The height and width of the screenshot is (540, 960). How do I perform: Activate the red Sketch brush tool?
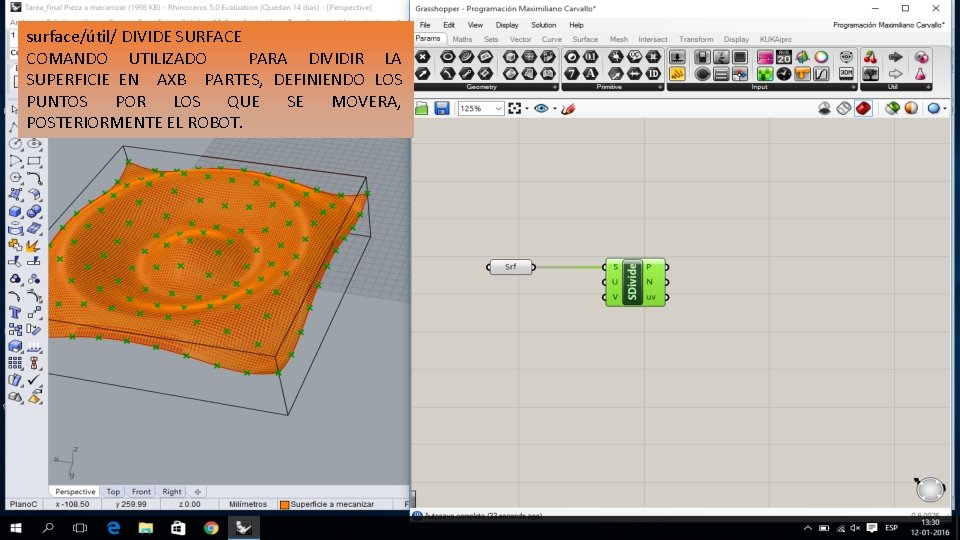(568, 108)
